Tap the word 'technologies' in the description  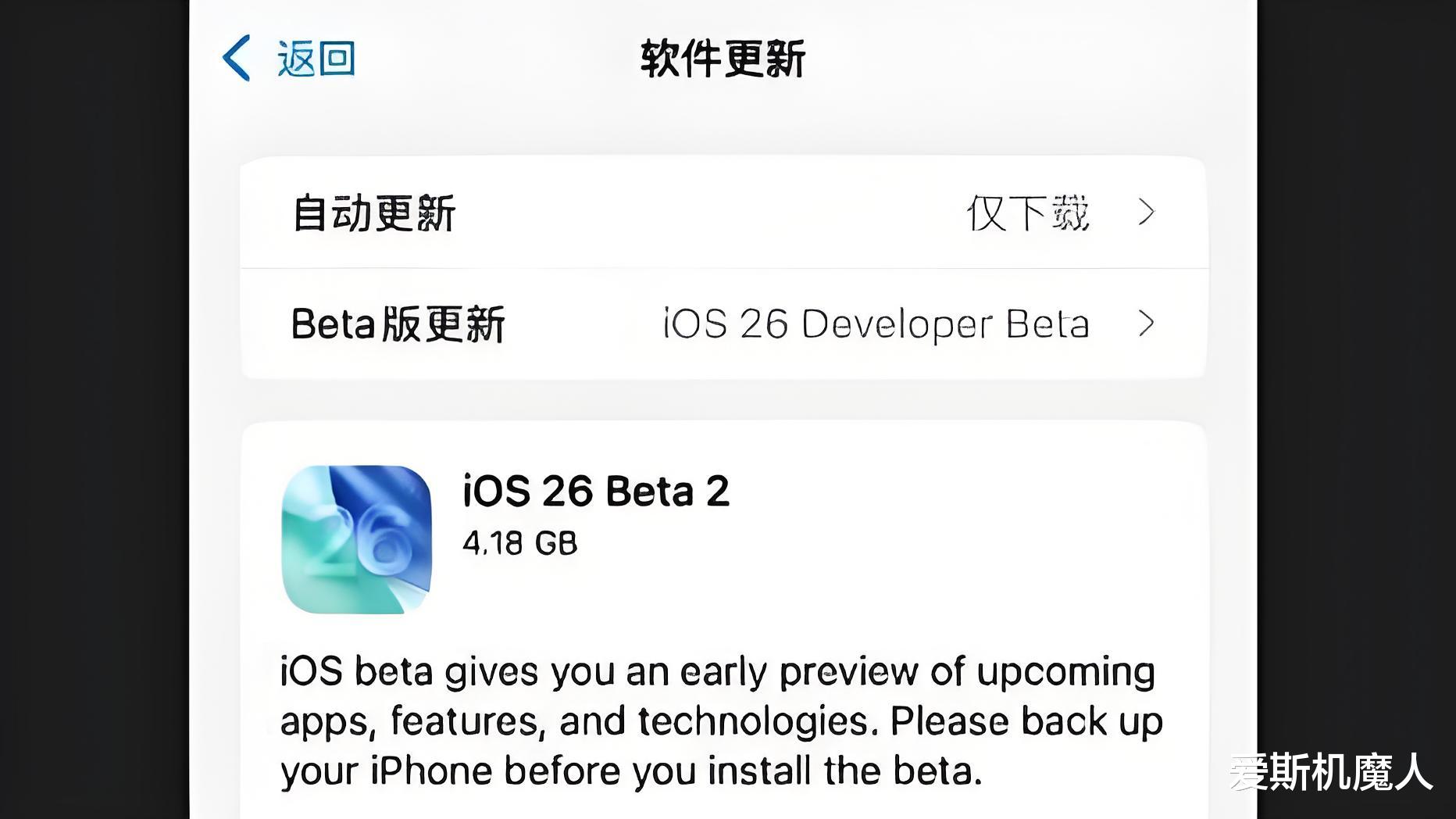(753, 721)
